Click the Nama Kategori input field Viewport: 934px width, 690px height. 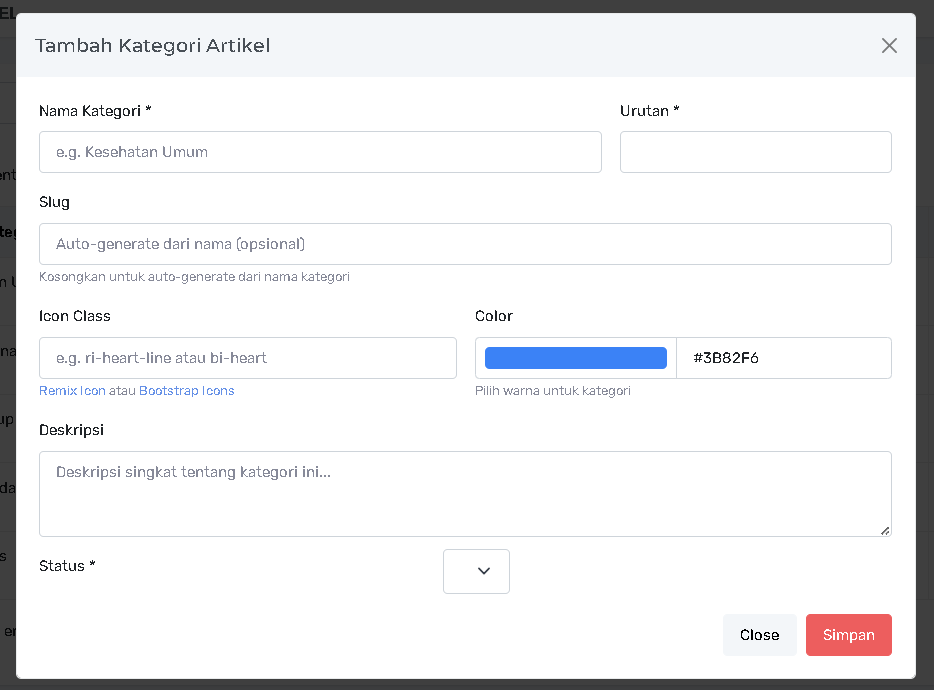tap(320, 152)
